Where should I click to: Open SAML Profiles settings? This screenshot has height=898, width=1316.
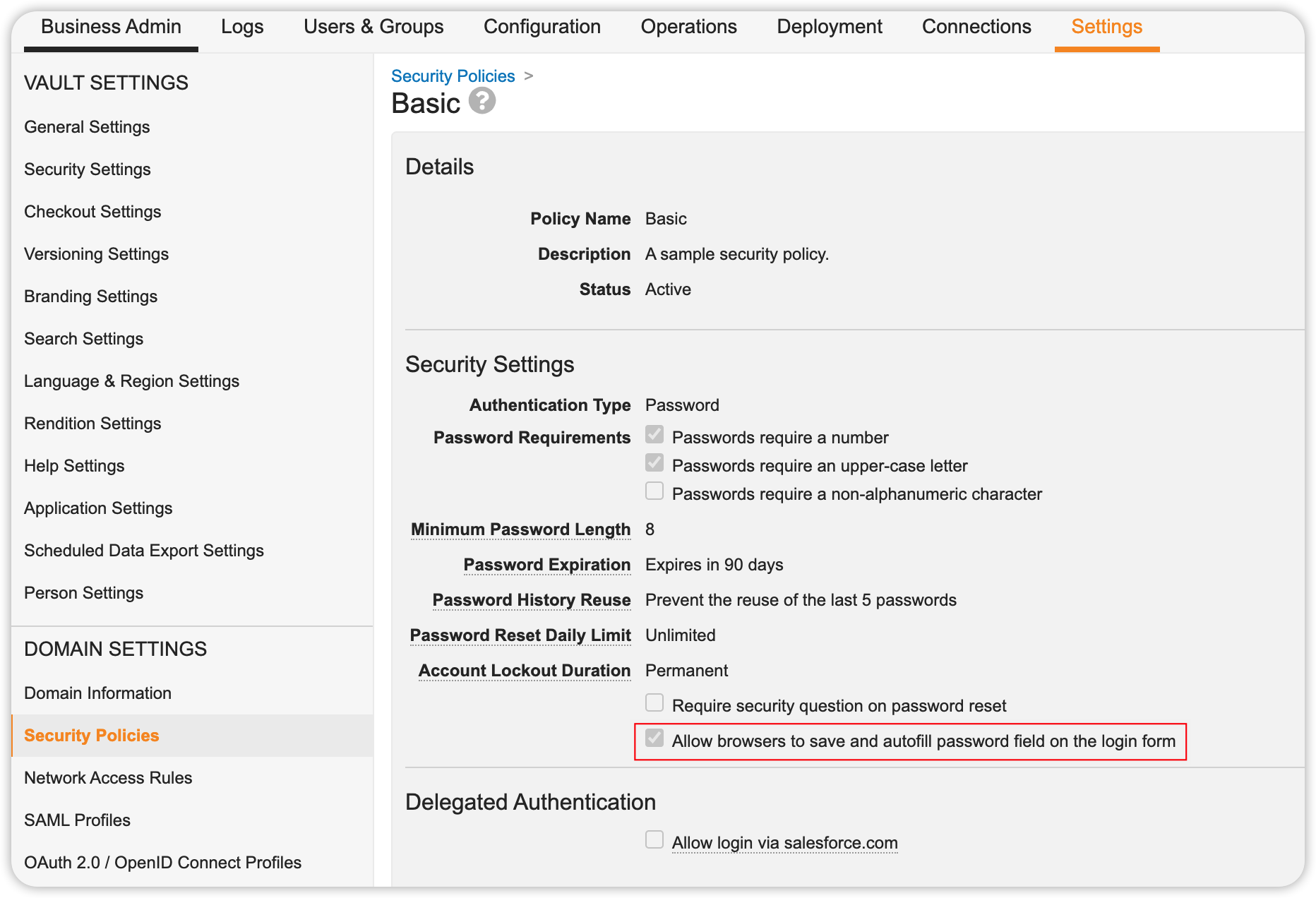click(77, 820)
